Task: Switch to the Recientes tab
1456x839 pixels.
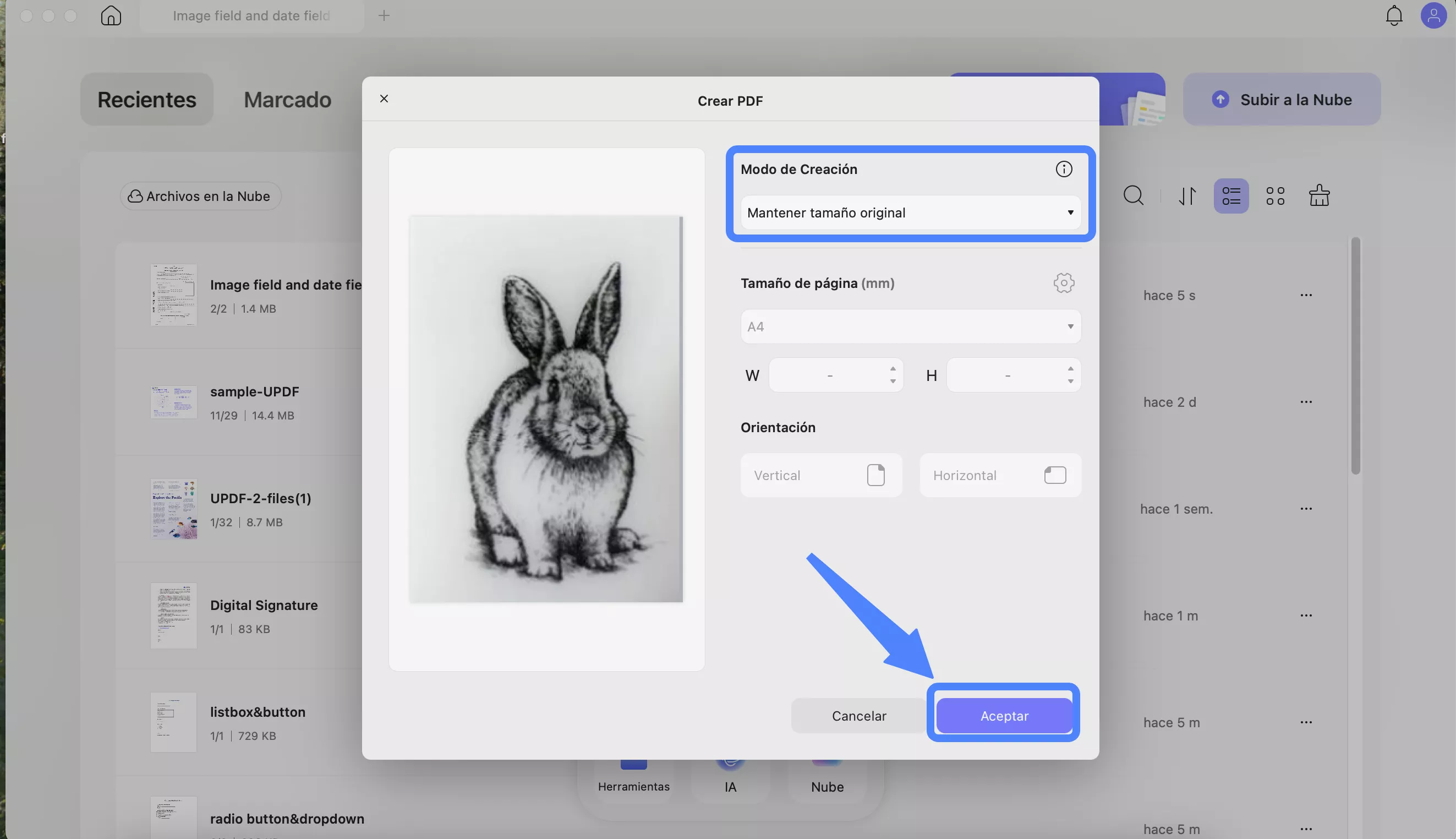Action: (146, 100)
